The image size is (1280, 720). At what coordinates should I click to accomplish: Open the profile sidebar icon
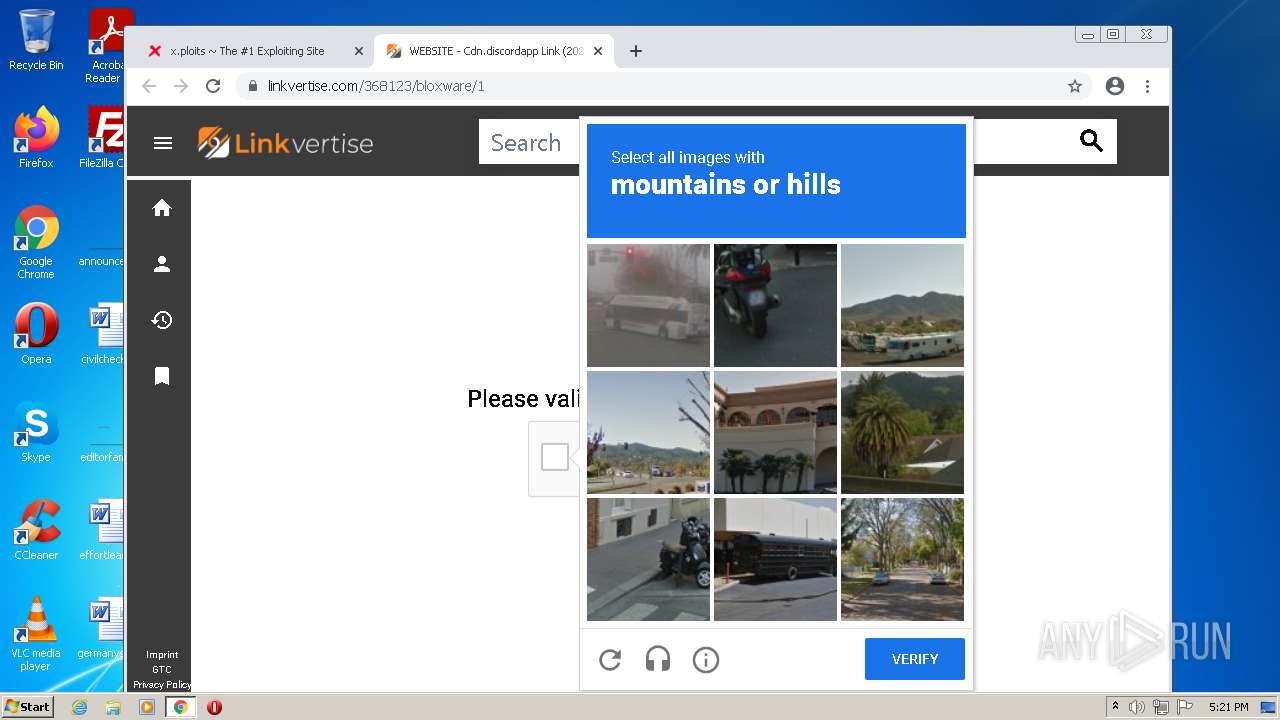pos(162,264)
